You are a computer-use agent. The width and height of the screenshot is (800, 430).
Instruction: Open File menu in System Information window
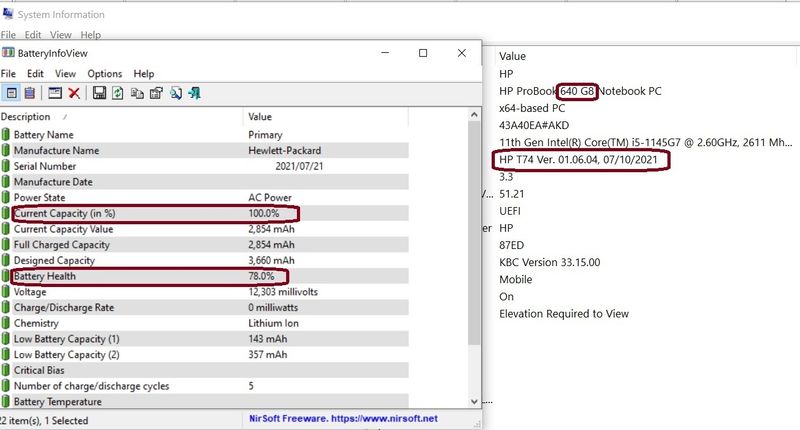pyautogui.click(x=8, y=35)
